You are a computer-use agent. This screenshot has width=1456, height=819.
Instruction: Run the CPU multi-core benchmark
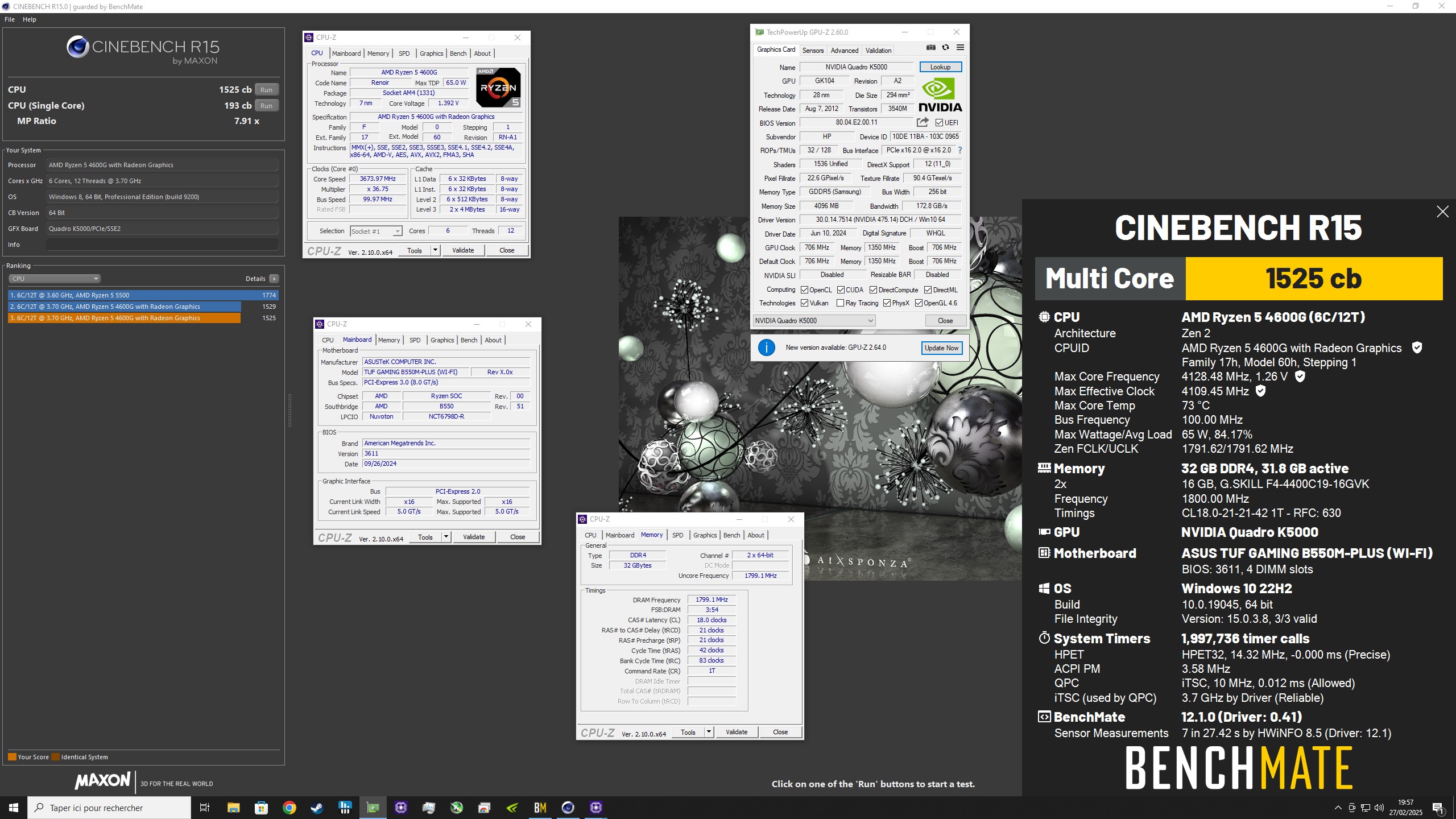(266, 90)
